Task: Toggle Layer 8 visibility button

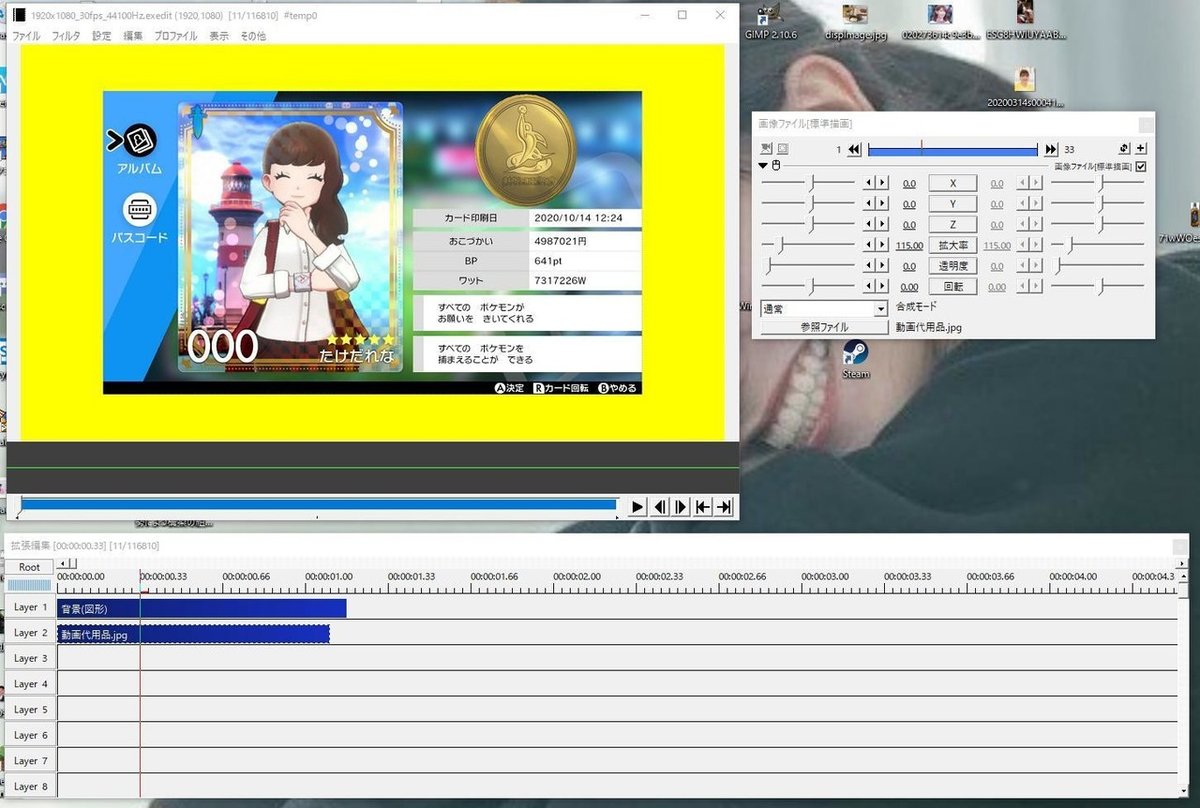Action: click(30, 787)
